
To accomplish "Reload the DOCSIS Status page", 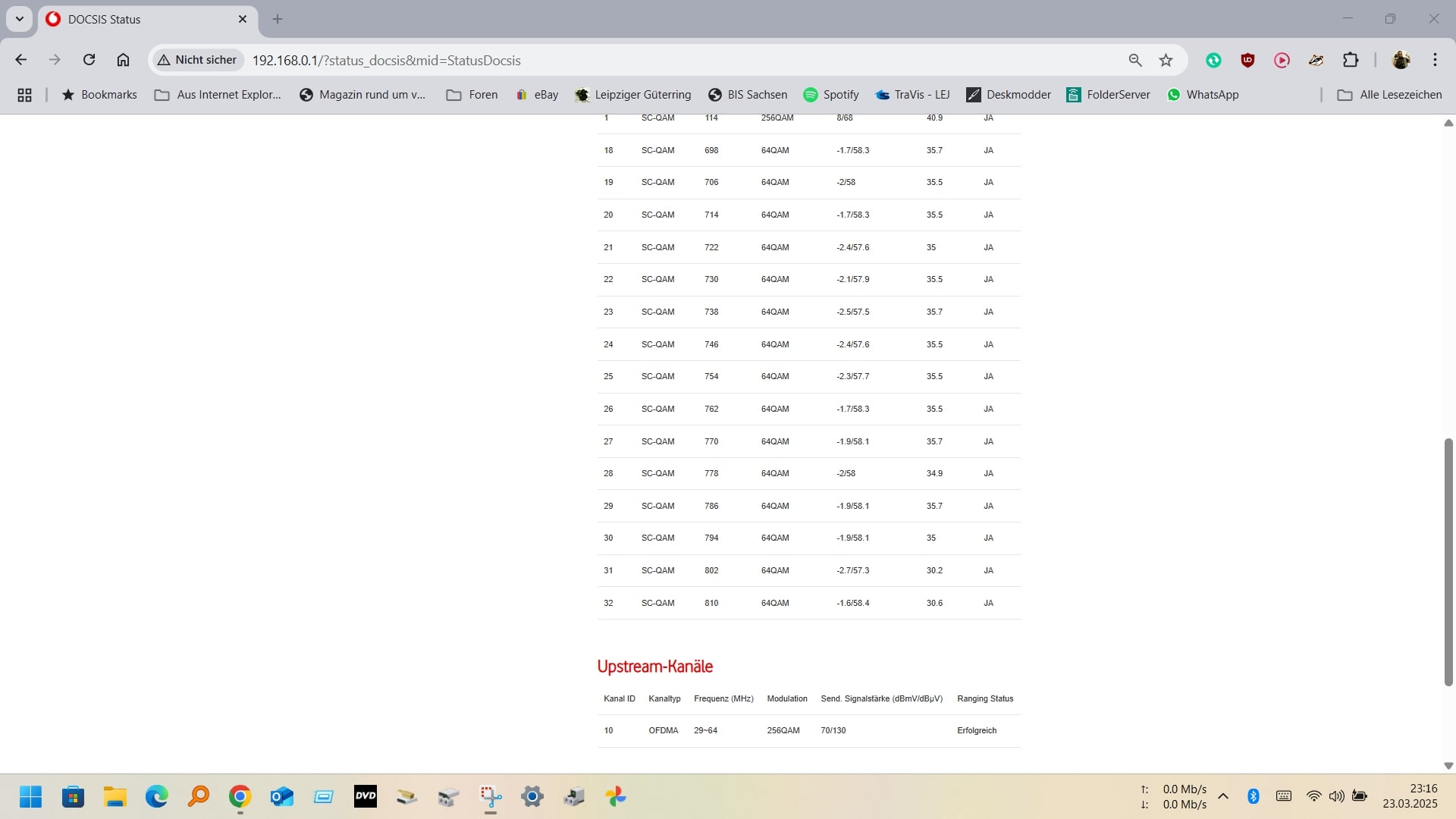I will pyautogui.click(x=89, y=60).
